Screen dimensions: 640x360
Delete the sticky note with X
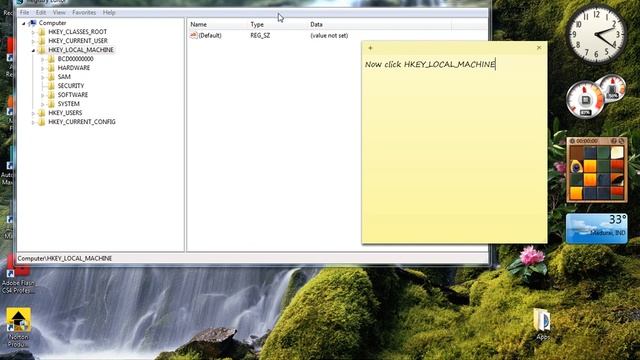pyautogui.click(x=539, y=48)
